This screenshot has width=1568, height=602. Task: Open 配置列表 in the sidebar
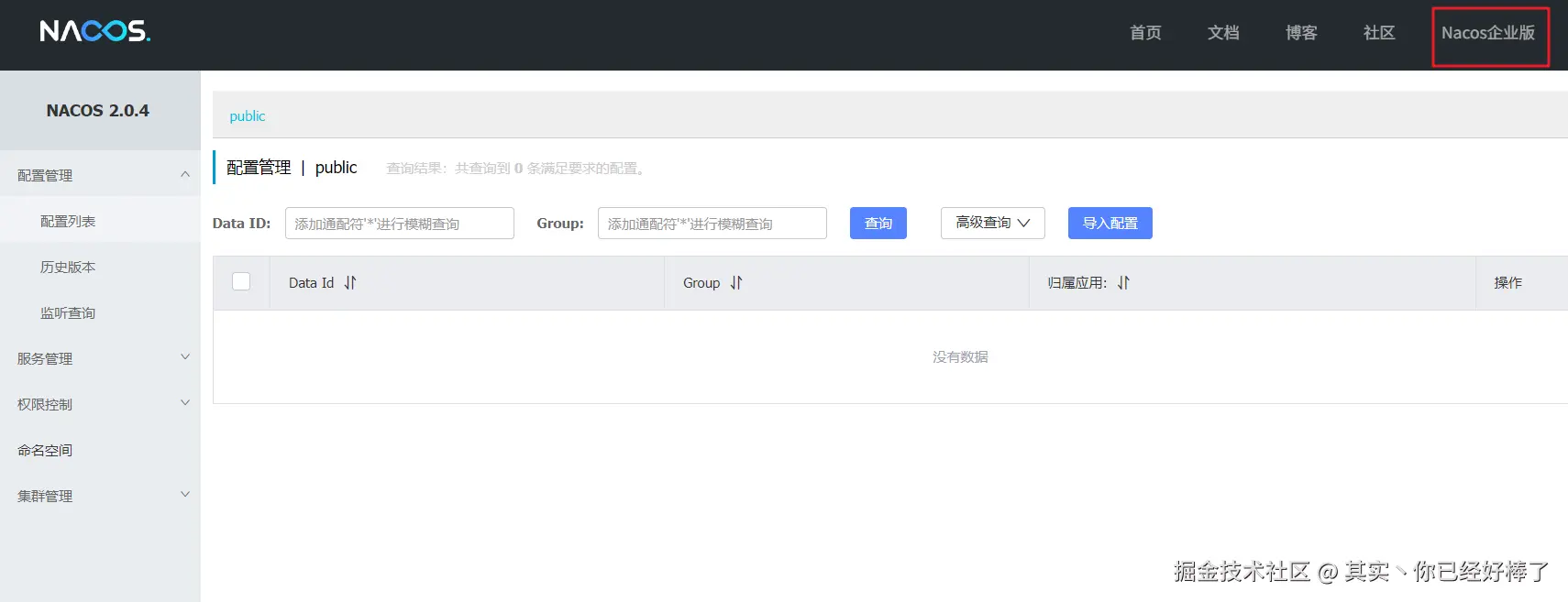coord(68,221)
